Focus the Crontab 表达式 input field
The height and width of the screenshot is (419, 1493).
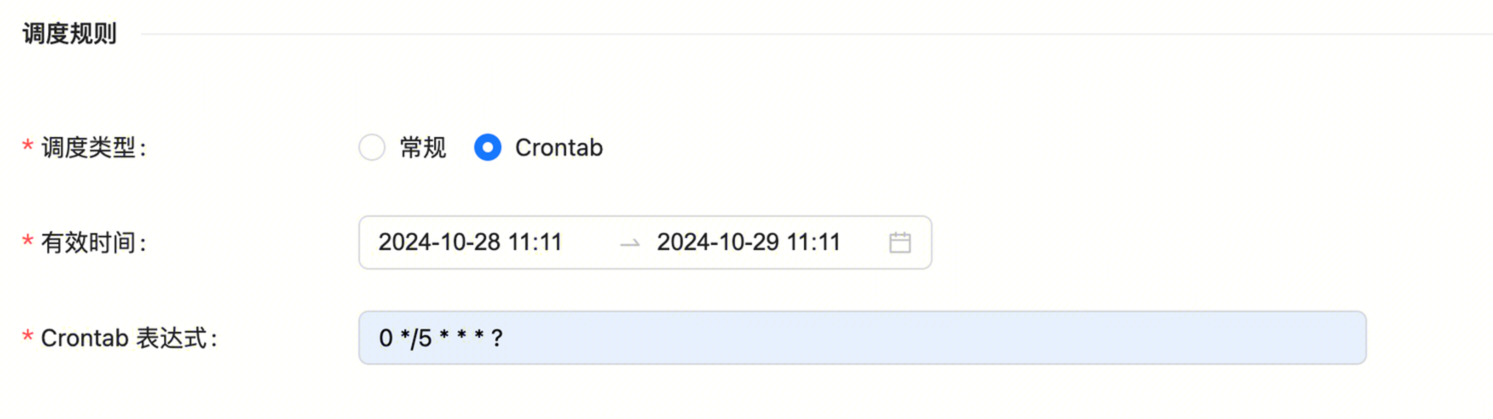pos(862,338)
